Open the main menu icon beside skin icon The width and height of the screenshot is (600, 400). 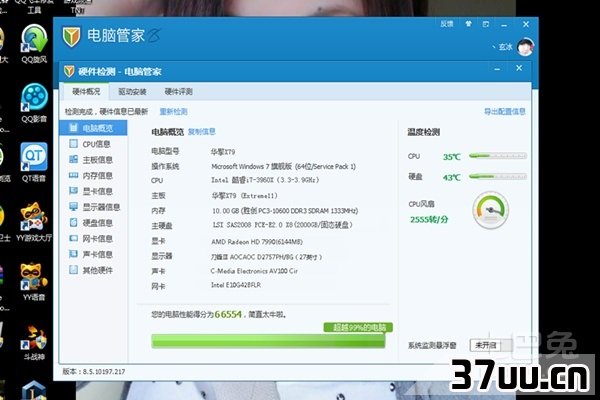click(x=486, y=24)
